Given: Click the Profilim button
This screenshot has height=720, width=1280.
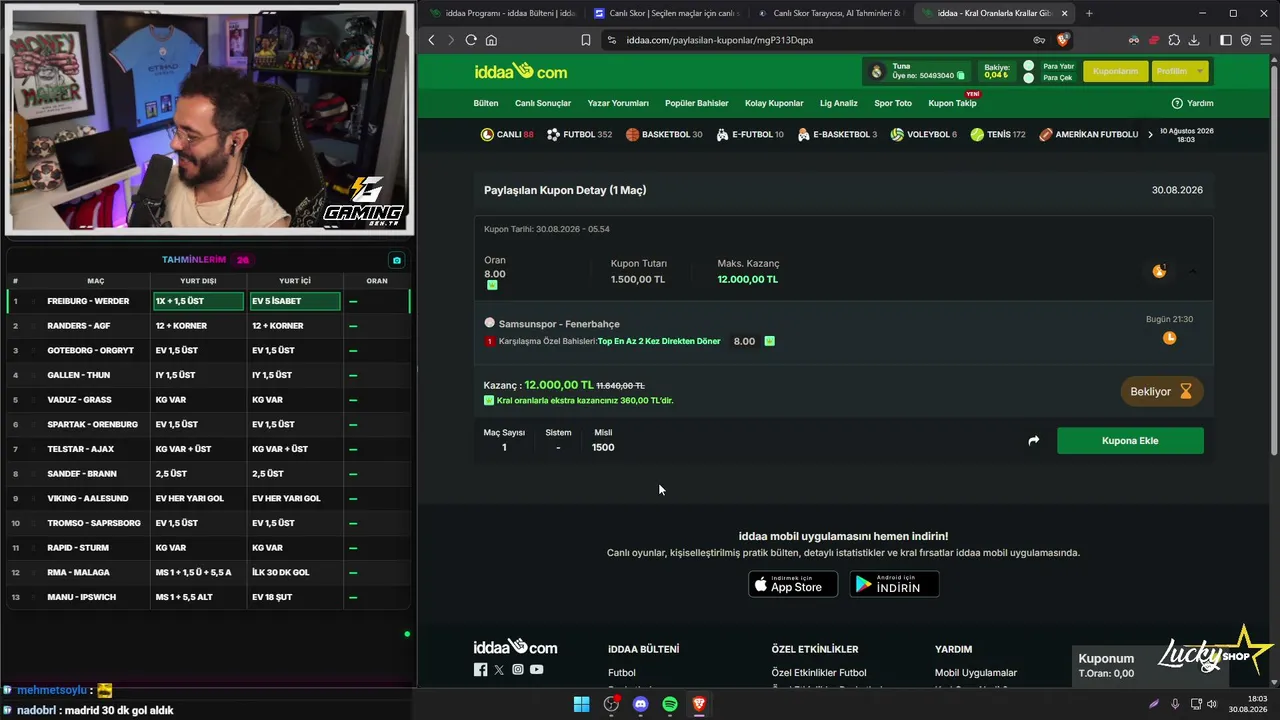Looking at the screenshot, I should coord(1180,71).
